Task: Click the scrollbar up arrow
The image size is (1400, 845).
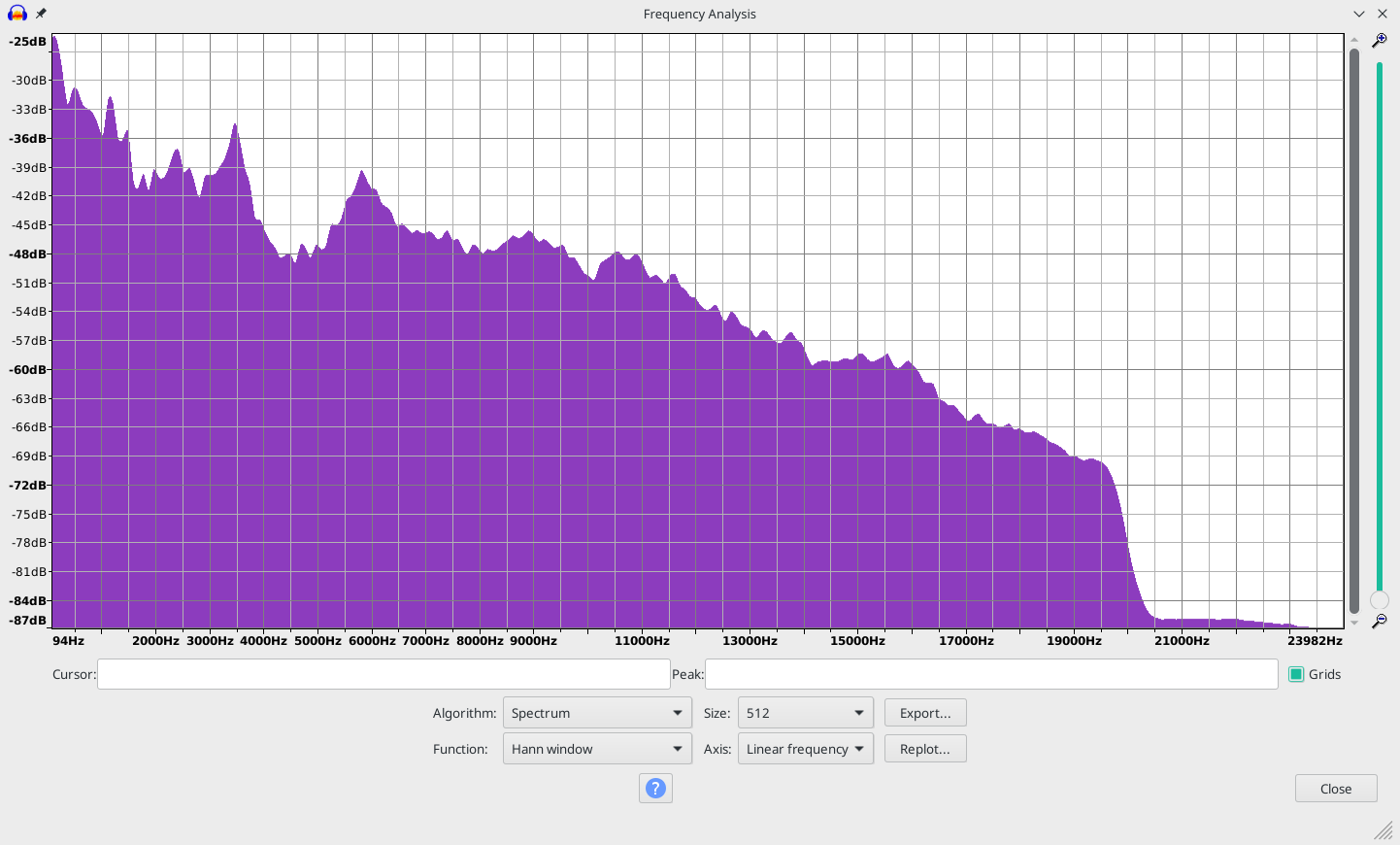Action: (1353, 40)
